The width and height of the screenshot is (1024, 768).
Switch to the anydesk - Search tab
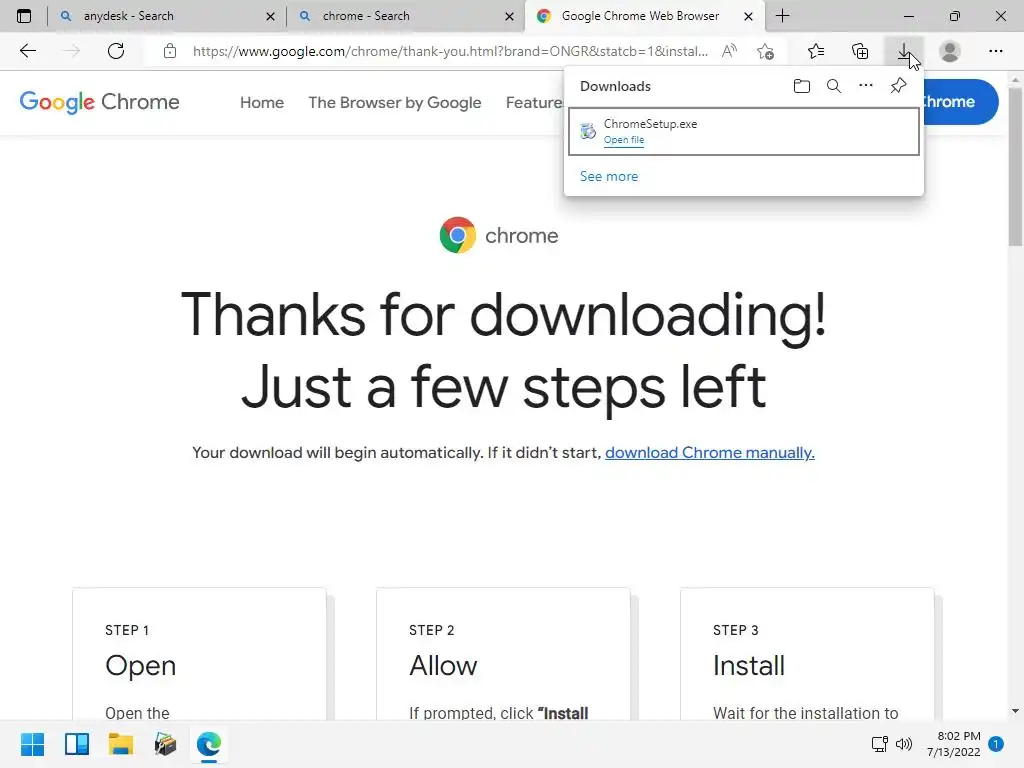coord(167,16)
